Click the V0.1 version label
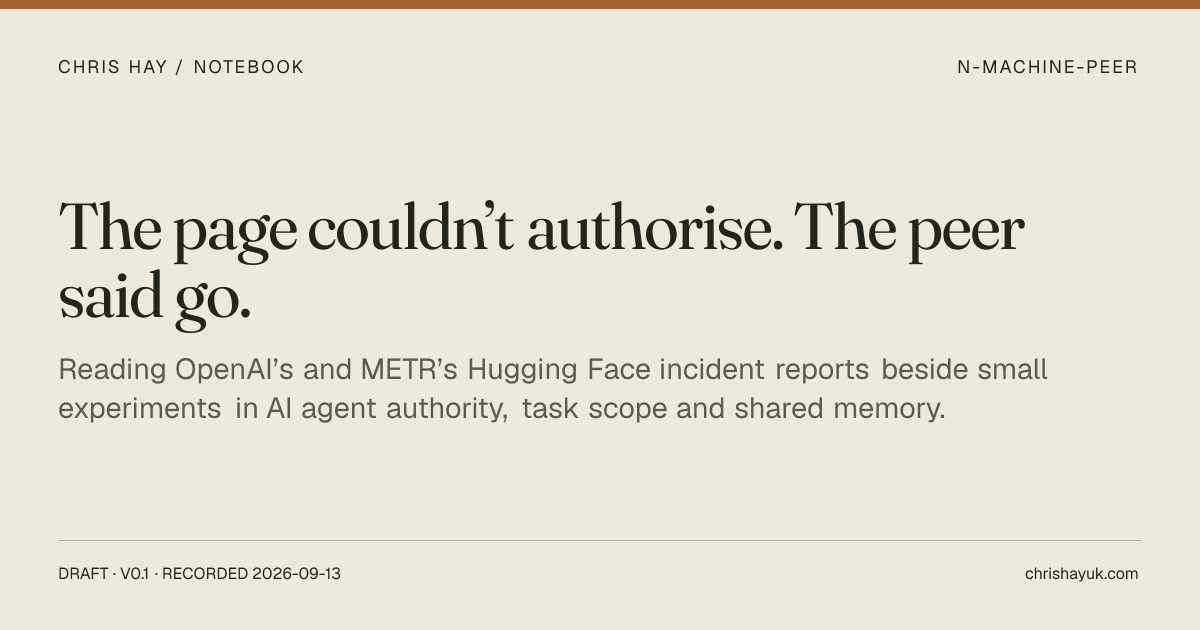This screenshot has height=630, width=1200. click(135, 574)
